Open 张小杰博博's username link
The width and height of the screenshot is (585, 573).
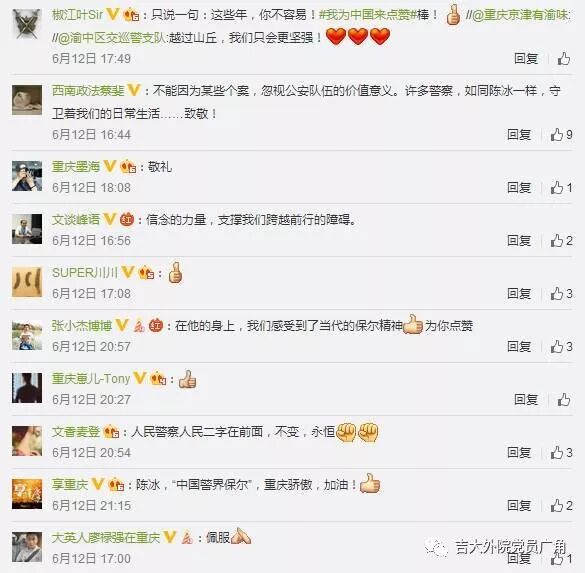(x=82, y=326)
